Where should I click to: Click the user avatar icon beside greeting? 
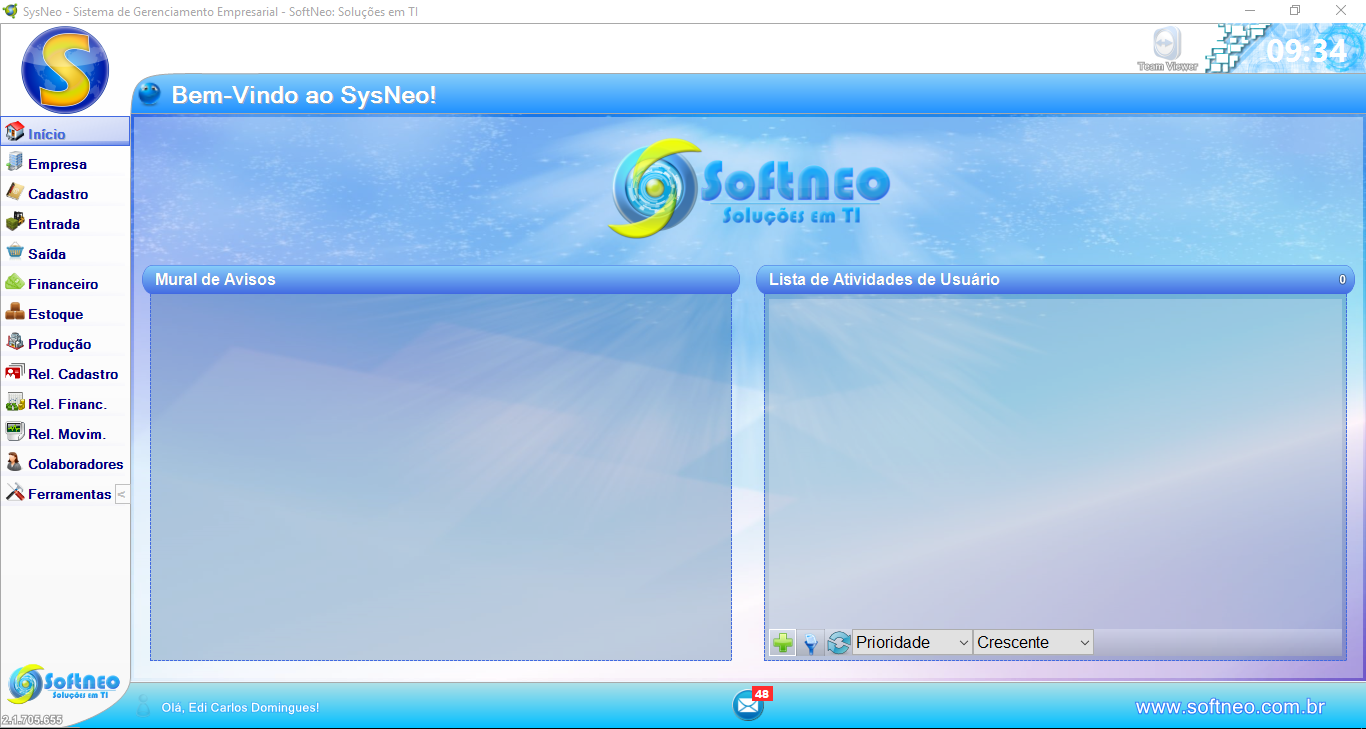[144, 706]
